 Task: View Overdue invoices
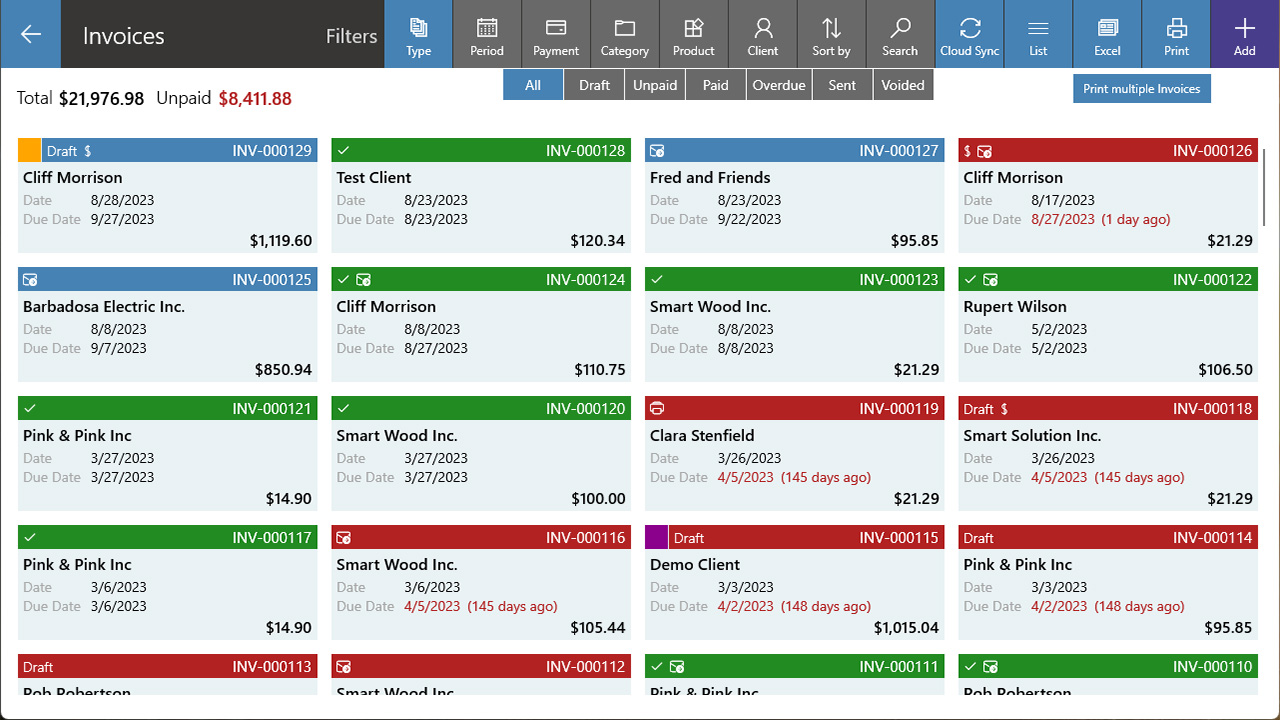click(779, 85)
